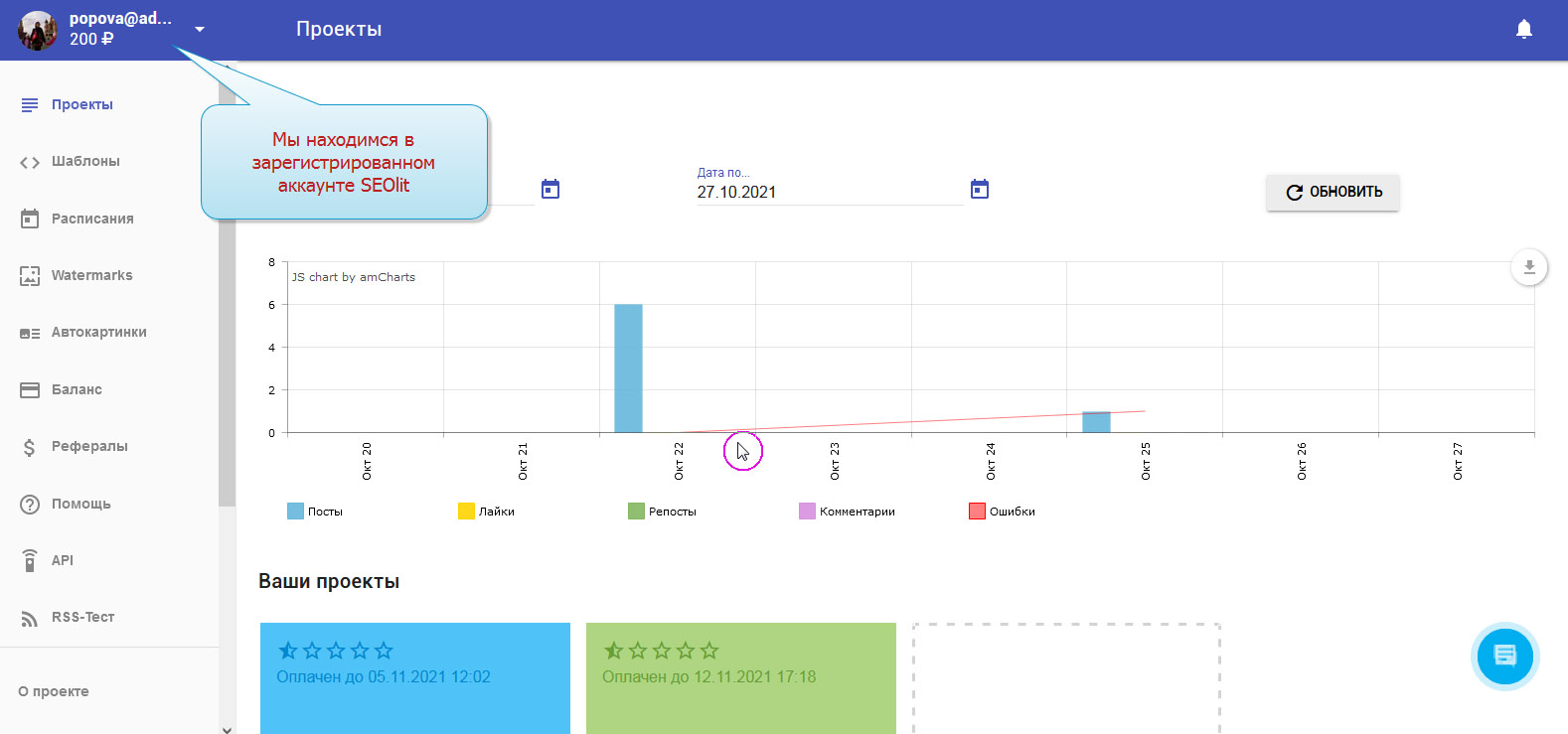Viewport: 1568px width, 734px height.
Task: Open О проекте link in sidebar
Action: coord(54,692)
